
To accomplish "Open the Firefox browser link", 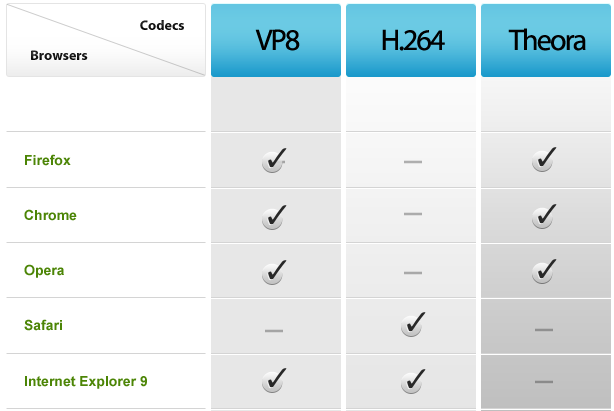I will pos(47,160).
